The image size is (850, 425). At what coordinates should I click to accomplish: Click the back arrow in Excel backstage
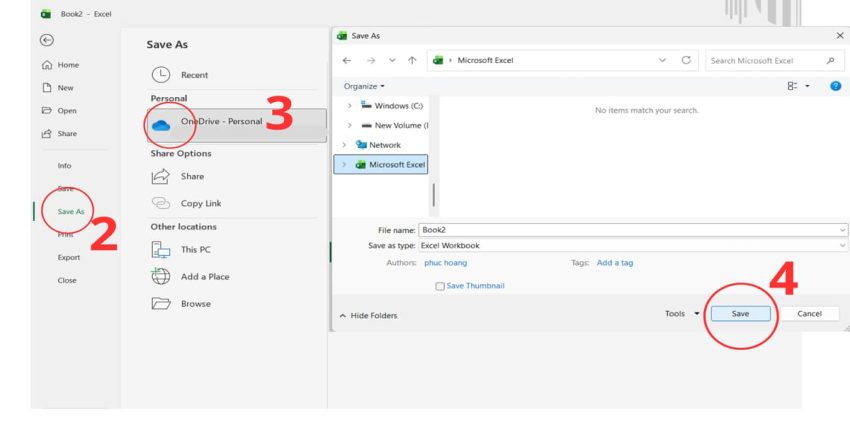pyautogui.click(x=47, y=40)
